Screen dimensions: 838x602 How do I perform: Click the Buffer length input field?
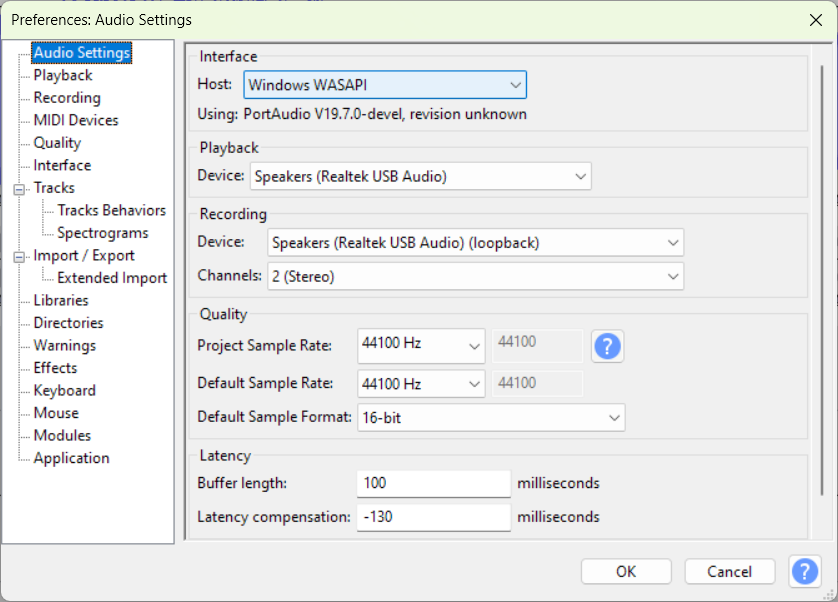click(x=433, y=484)
